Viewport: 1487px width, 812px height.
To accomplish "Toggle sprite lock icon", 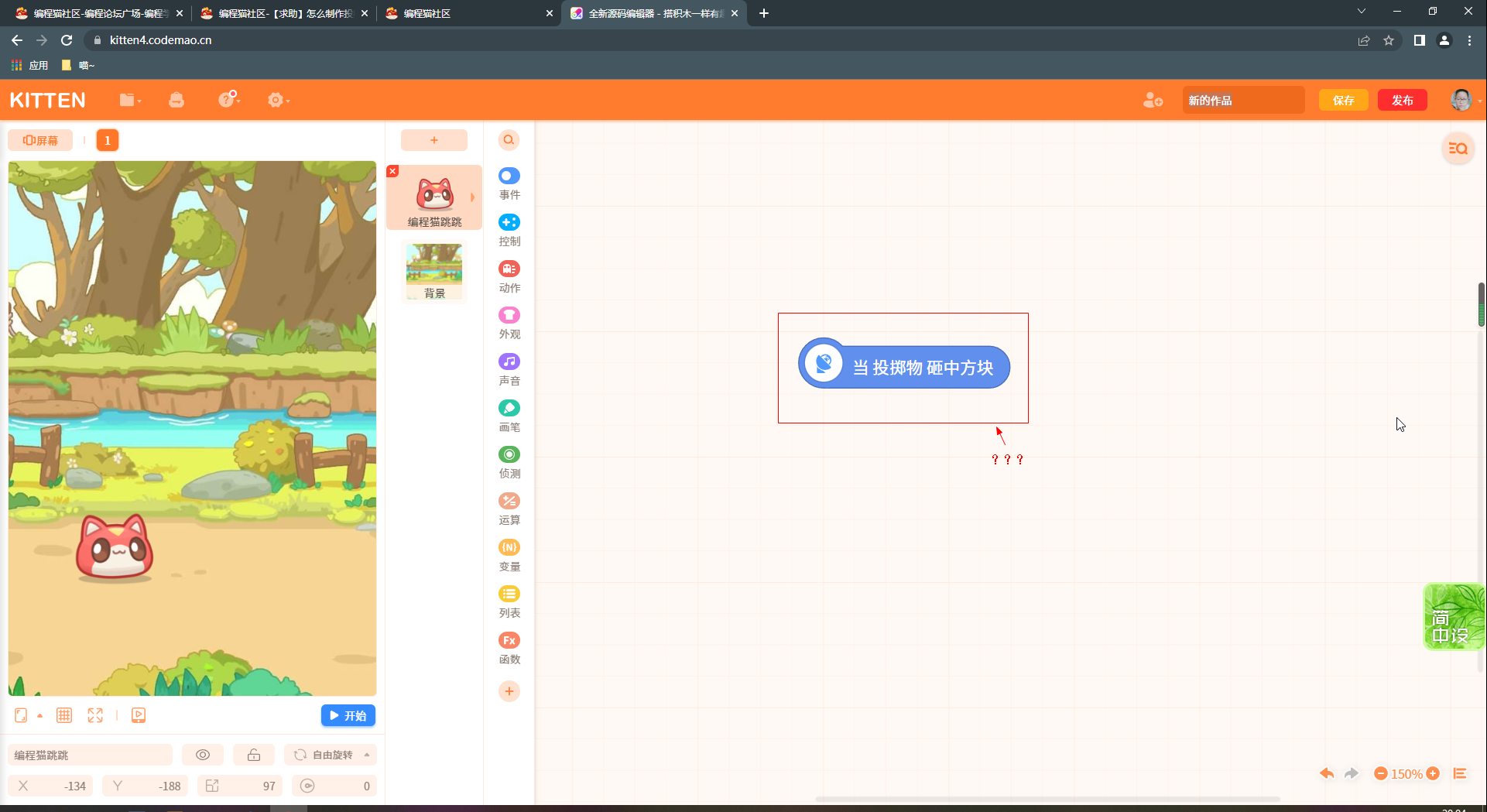I will [254, 755].
